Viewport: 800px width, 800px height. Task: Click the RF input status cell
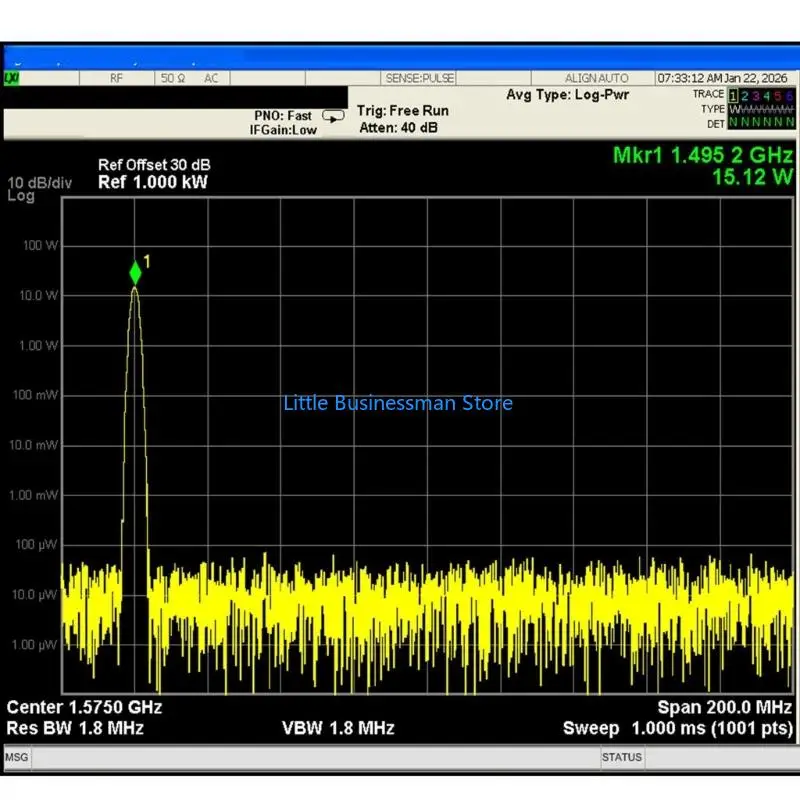[117, 78]
